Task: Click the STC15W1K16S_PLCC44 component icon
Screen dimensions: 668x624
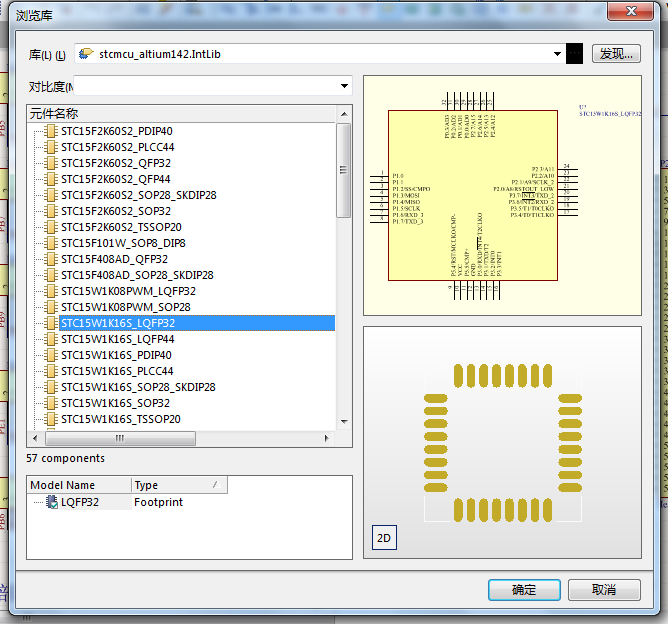Action: click(x=51, y=371)
